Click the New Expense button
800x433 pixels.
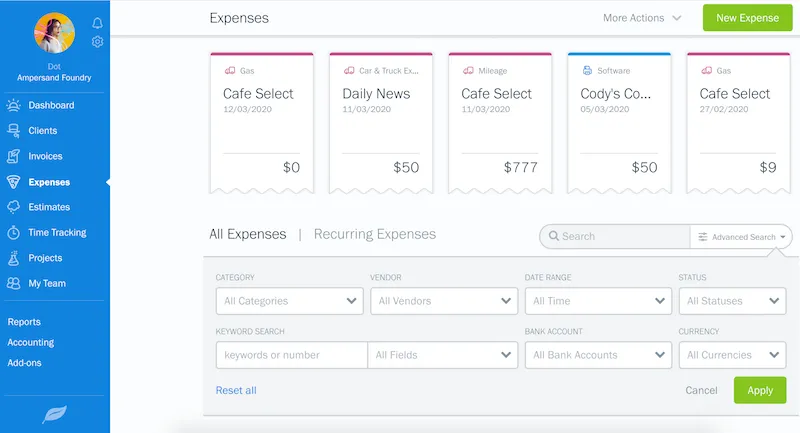747,18
